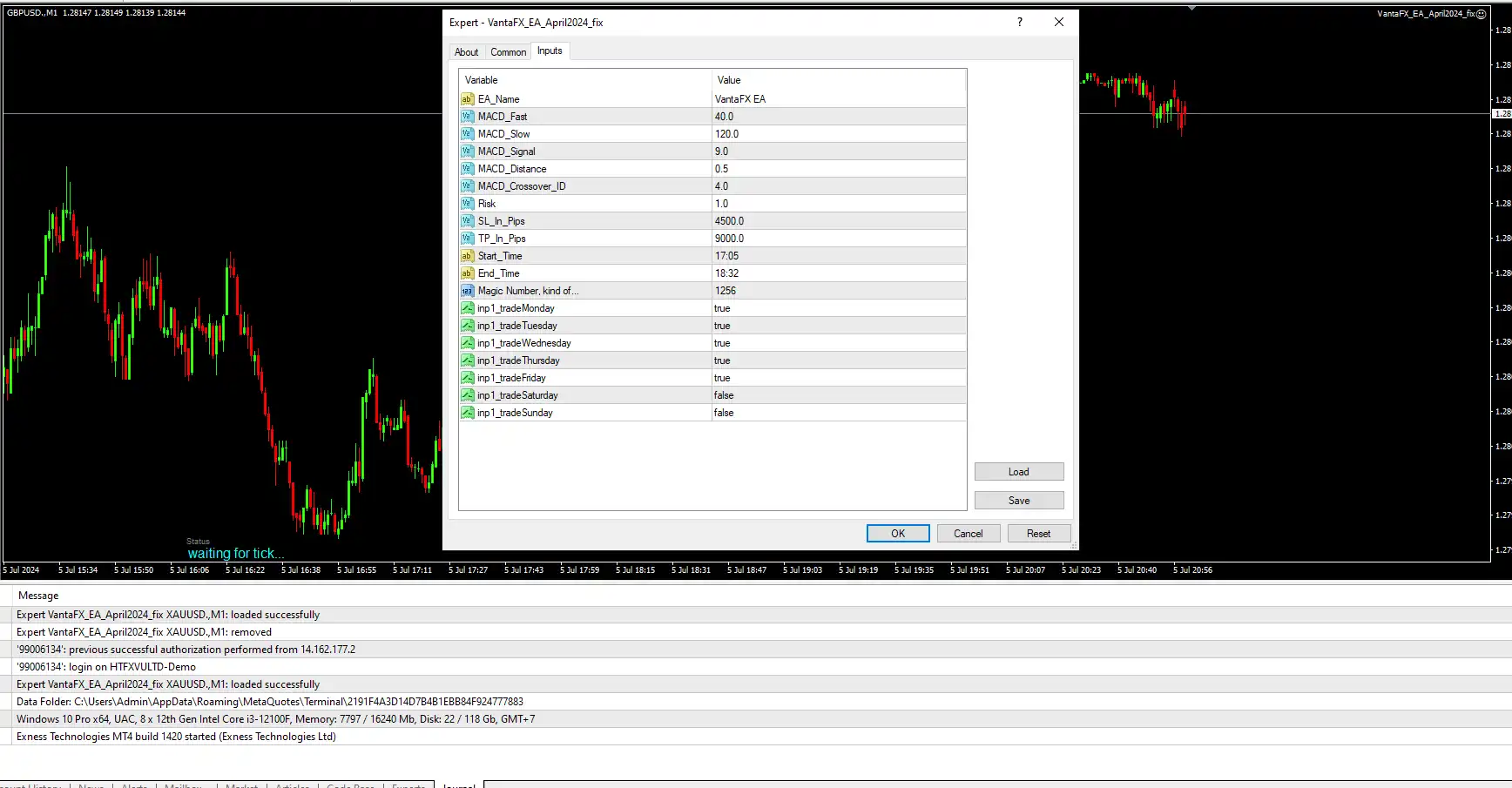The width and height of the screenshot is (1512, 788).
Task: Click the icon beside TP_In_Pips variable
Action: pos(468,239)
